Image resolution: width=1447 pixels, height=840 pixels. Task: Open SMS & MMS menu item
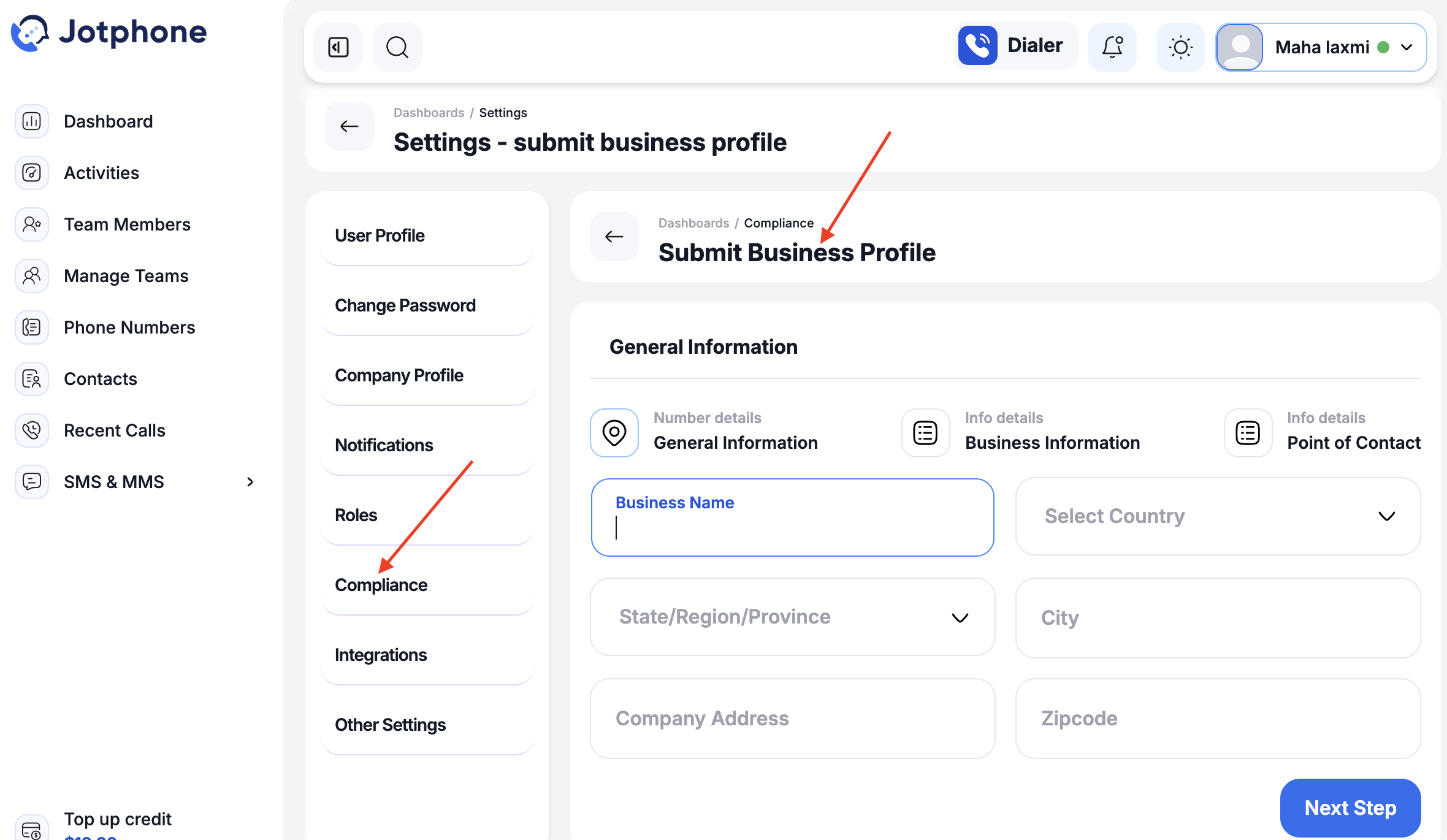coord(114,482)
